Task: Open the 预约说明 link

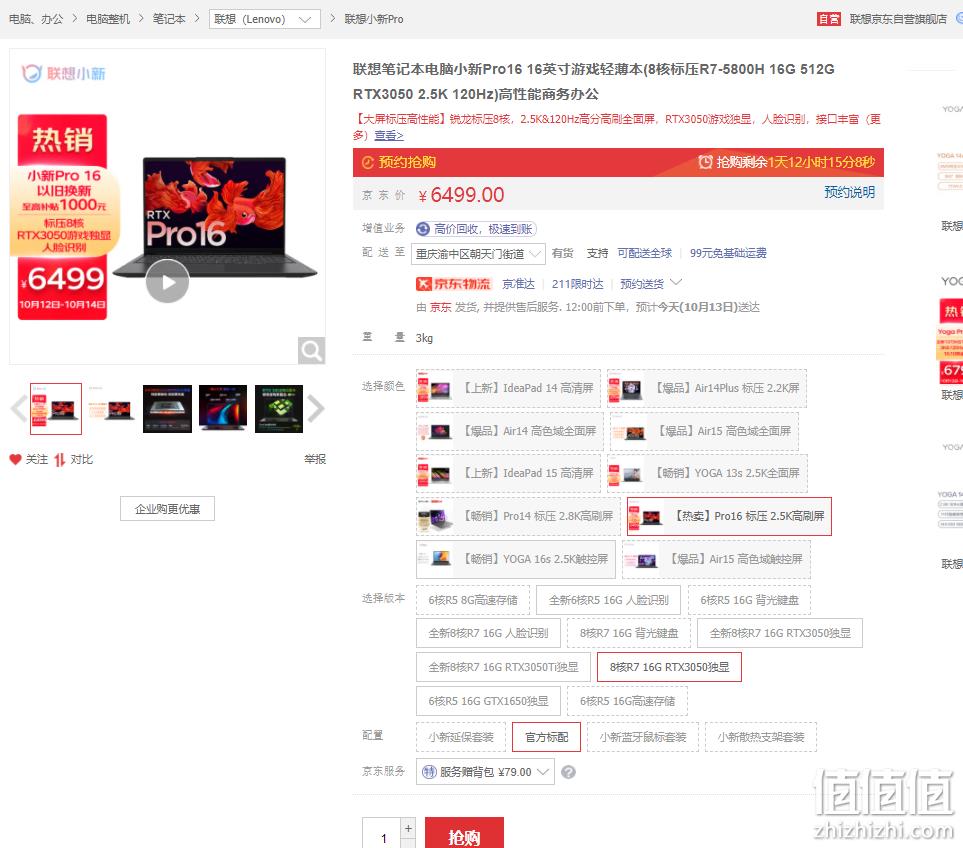Action: point(849,192)
